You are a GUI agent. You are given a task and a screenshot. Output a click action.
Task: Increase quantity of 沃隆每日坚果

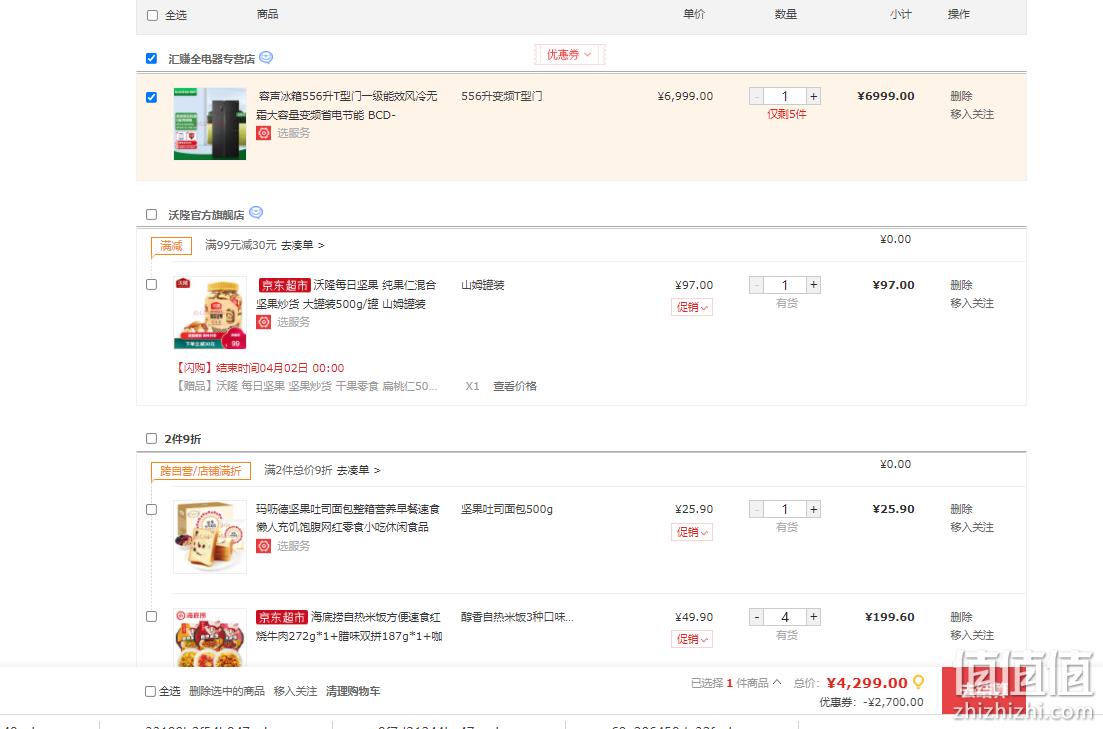(x=813, y=285)
